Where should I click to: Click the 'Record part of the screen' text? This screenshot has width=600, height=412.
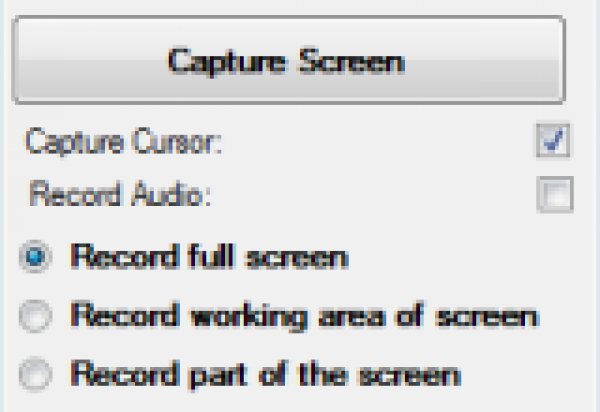point(265,375)
